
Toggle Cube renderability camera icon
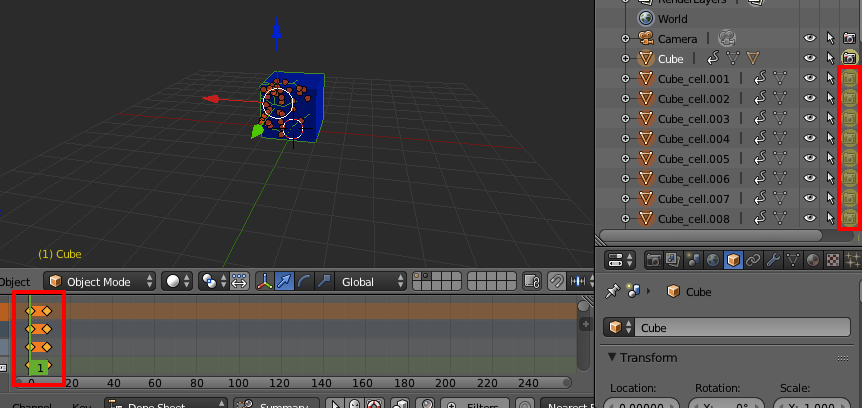point(850,58)
